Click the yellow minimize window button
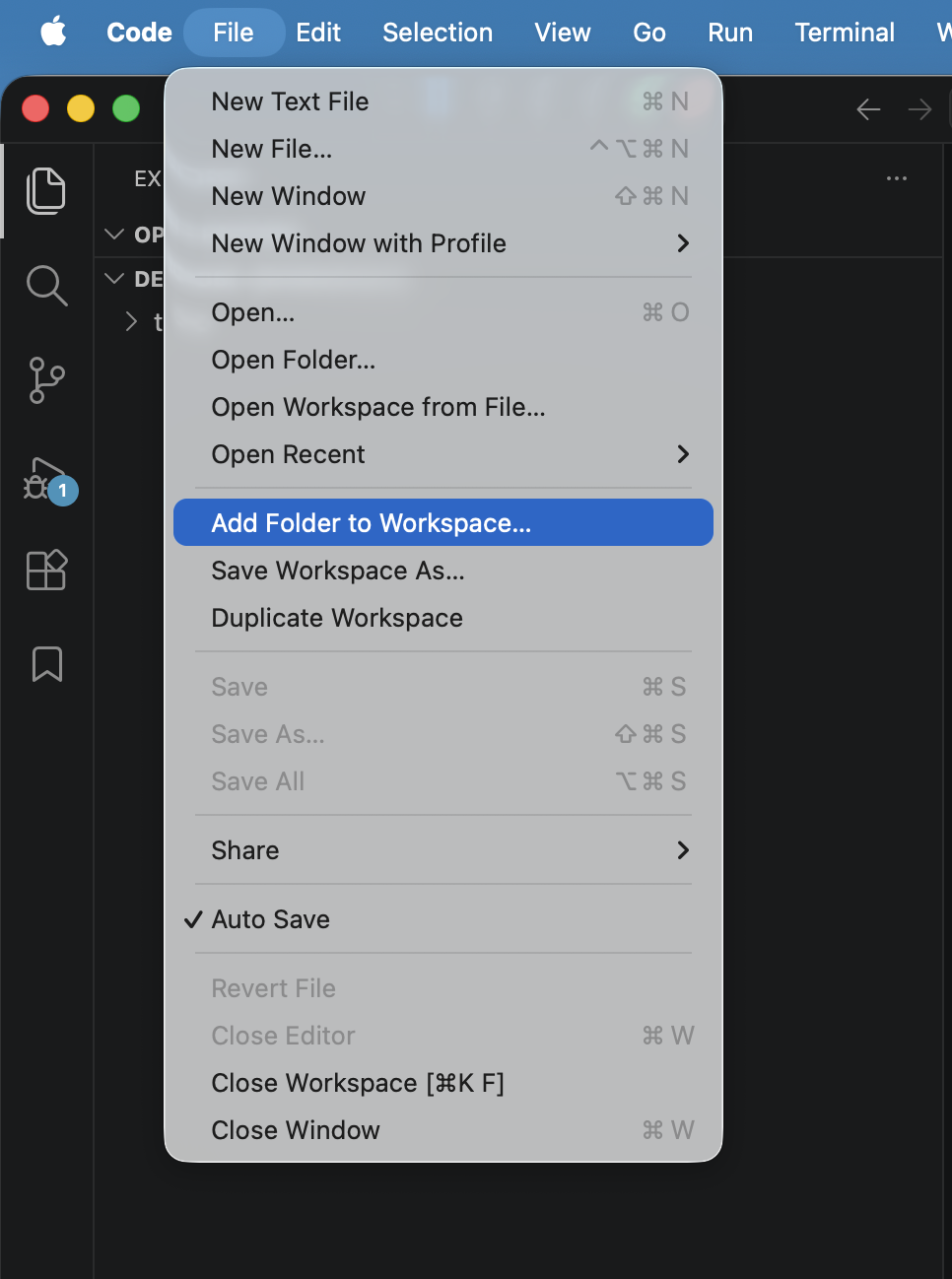Viewport: 952px width, 1279px height. click(x=81, y=108)
